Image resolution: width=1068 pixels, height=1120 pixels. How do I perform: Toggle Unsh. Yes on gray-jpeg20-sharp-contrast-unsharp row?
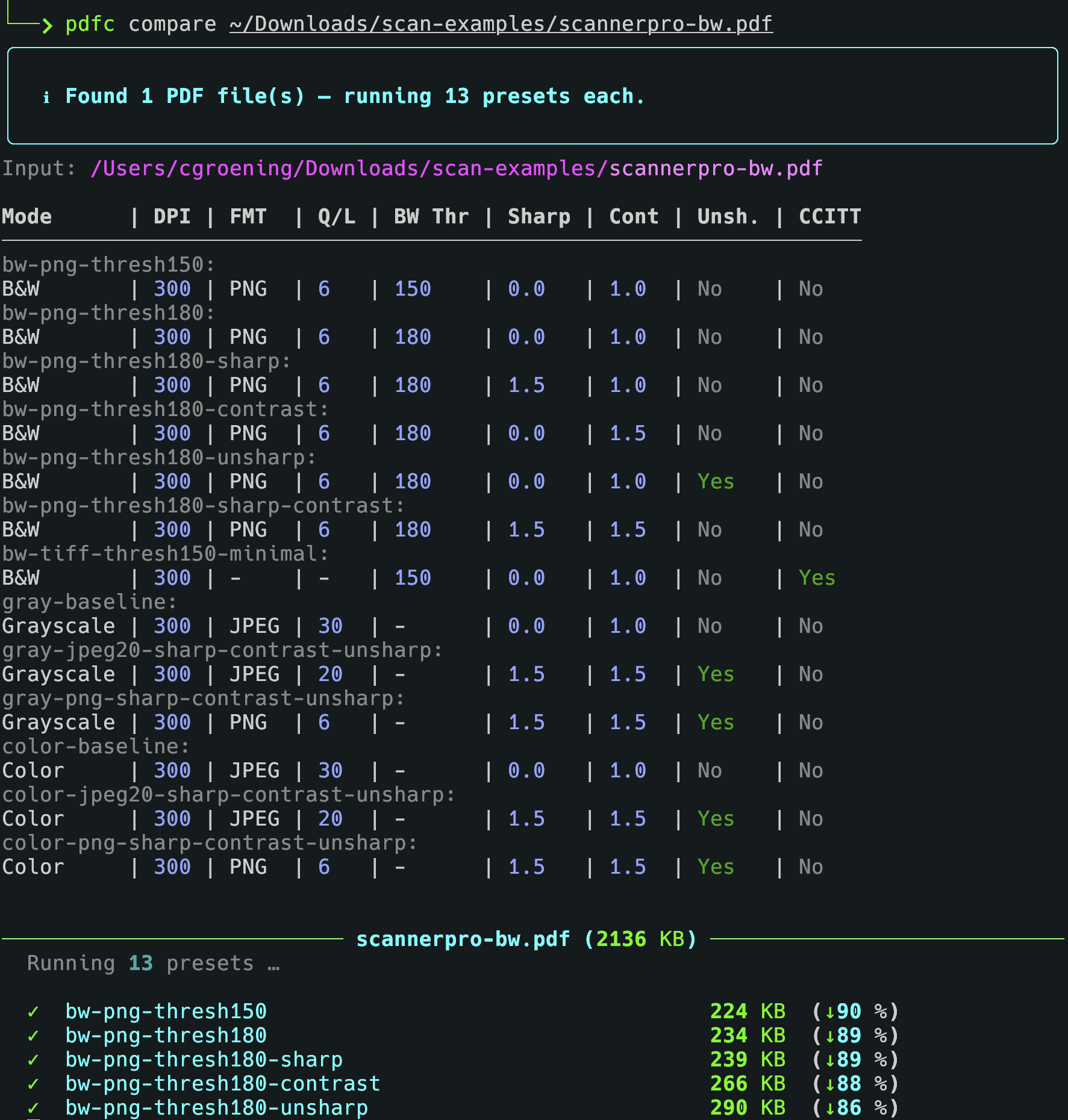pyautogui.click(x=715, y=674)
